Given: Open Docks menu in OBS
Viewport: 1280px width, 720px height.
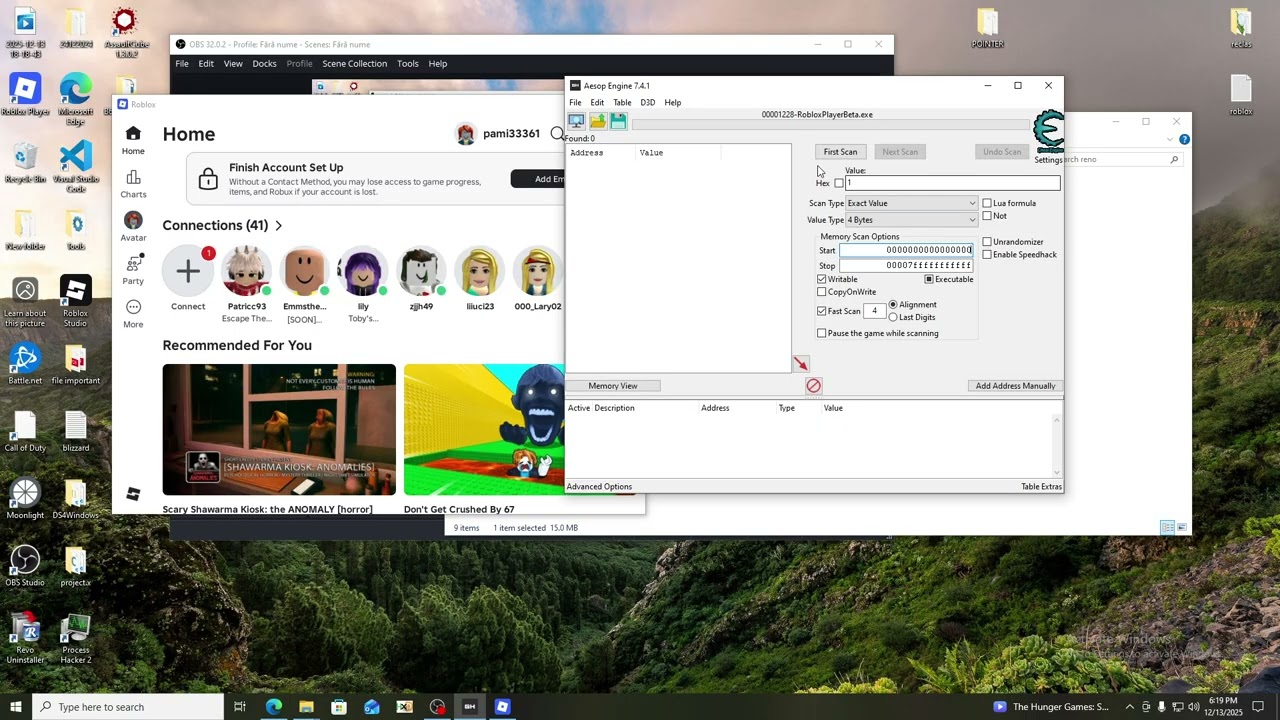Looking at the screenshot, I should click(264, 63).
